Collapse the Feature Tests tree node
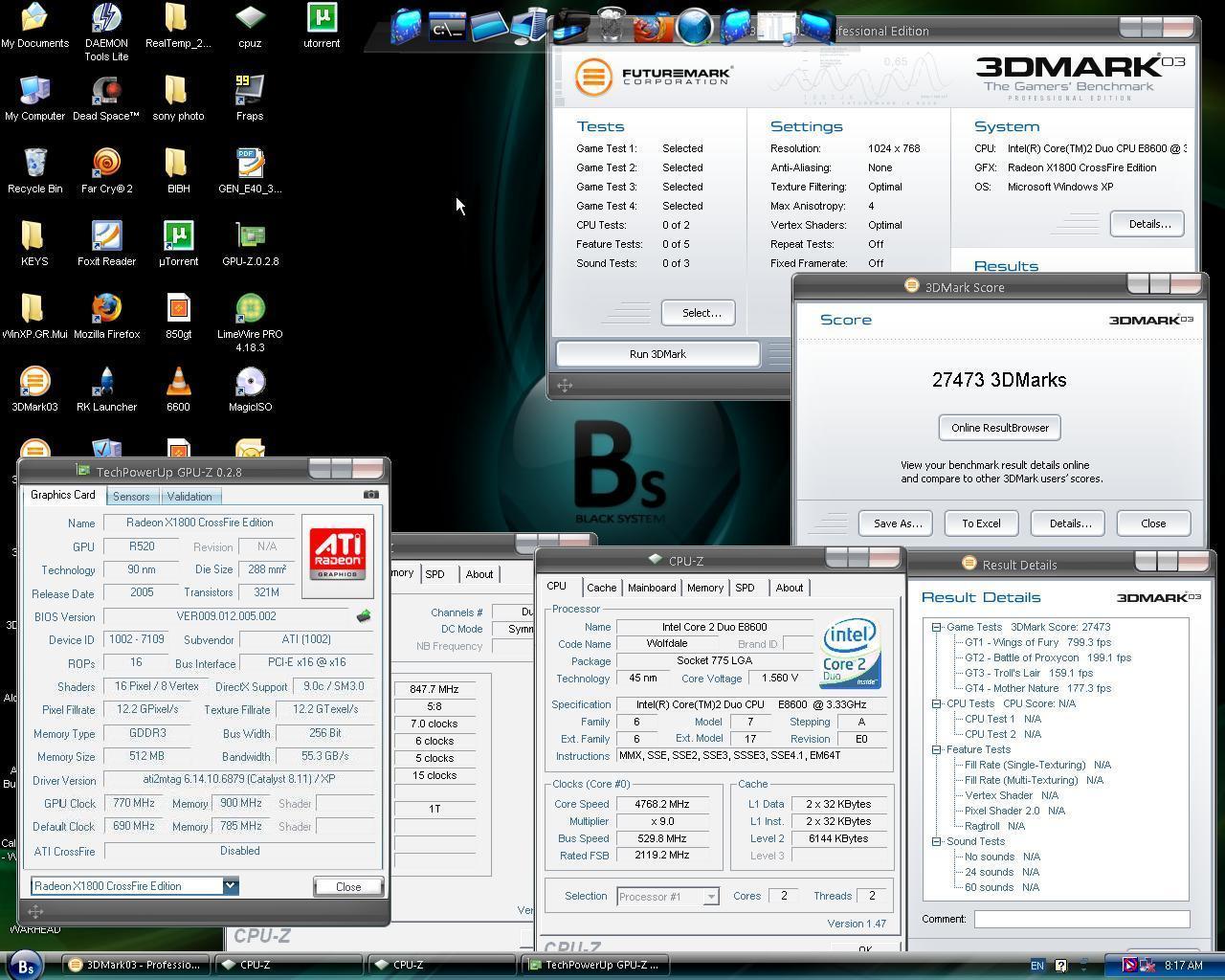Viewport: 1225px width, 980px height. pos(937,749)
